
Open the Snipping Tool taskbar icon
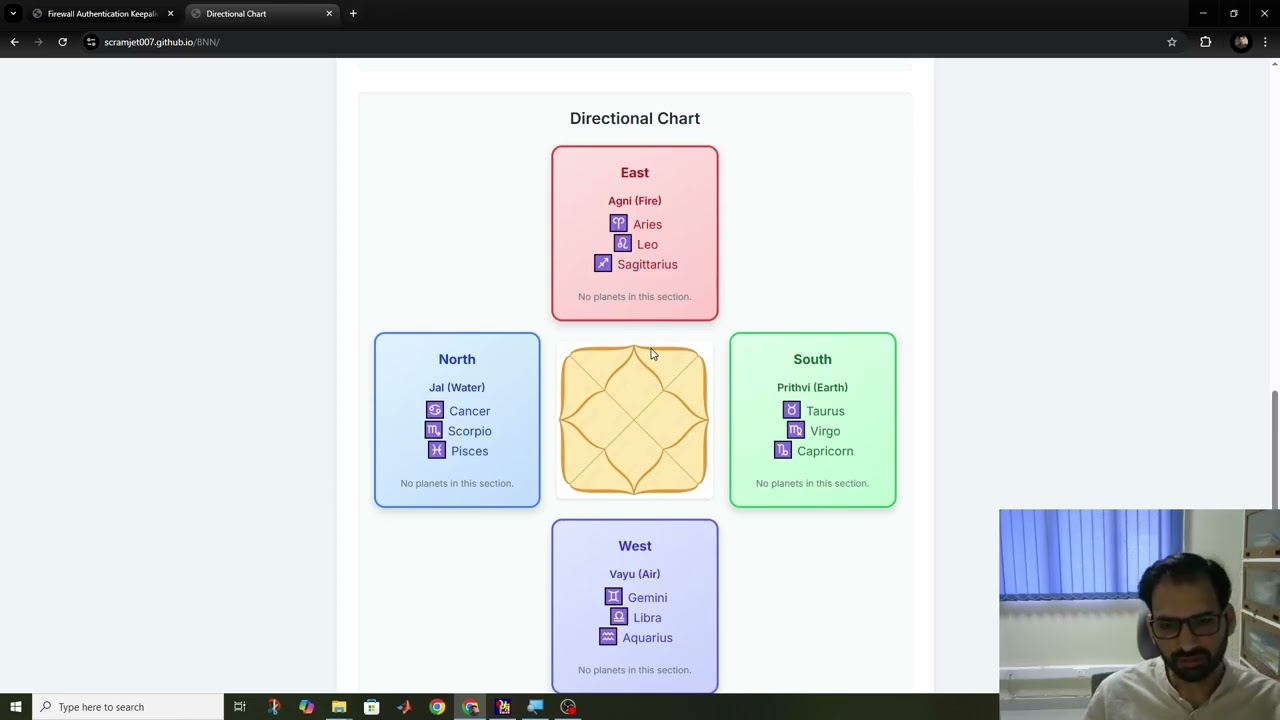click(x=273, y=707)
